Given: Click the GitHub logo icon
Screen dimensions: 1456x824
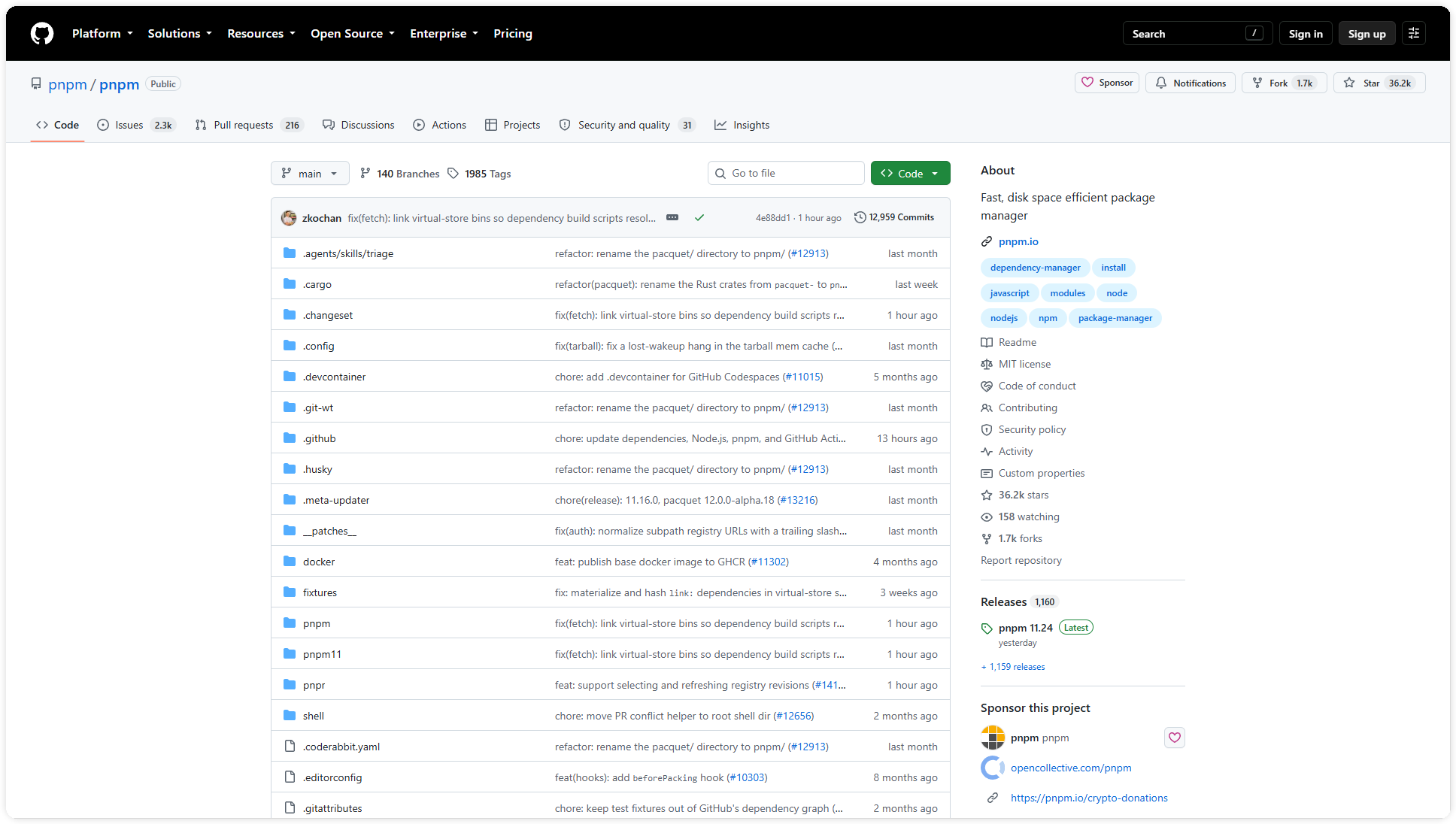Looking at the screenshot, I should 42,33.
